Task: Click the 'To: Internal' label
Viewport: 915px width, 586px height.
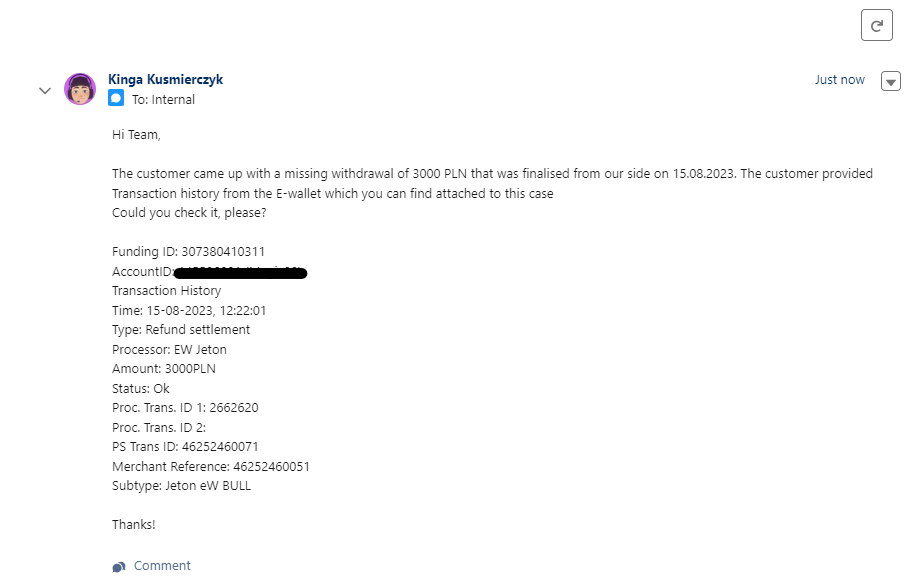Action: pyautogui.click(x=163, y=100)
